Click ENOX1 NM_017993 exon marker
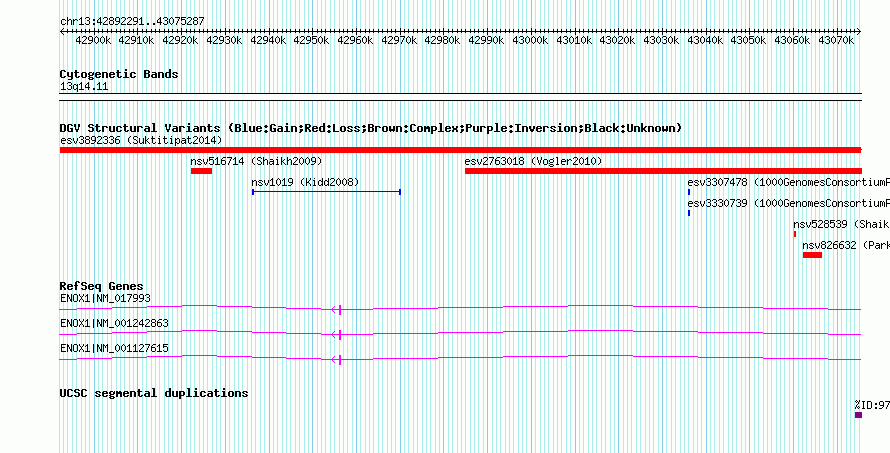Viewport: 890px width, 453px height. click(339, 309)
